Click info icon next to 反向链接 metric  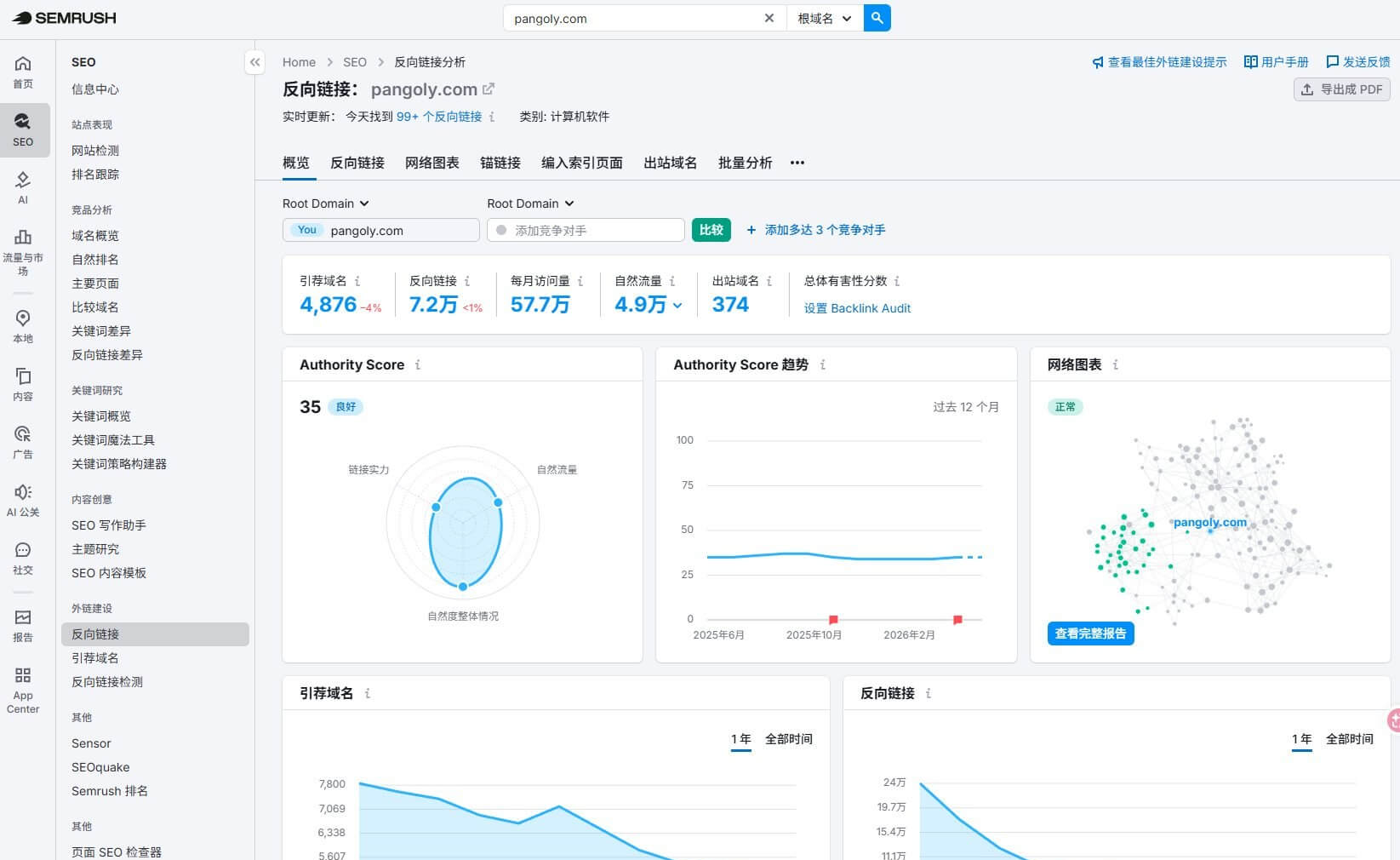point(467,281)
